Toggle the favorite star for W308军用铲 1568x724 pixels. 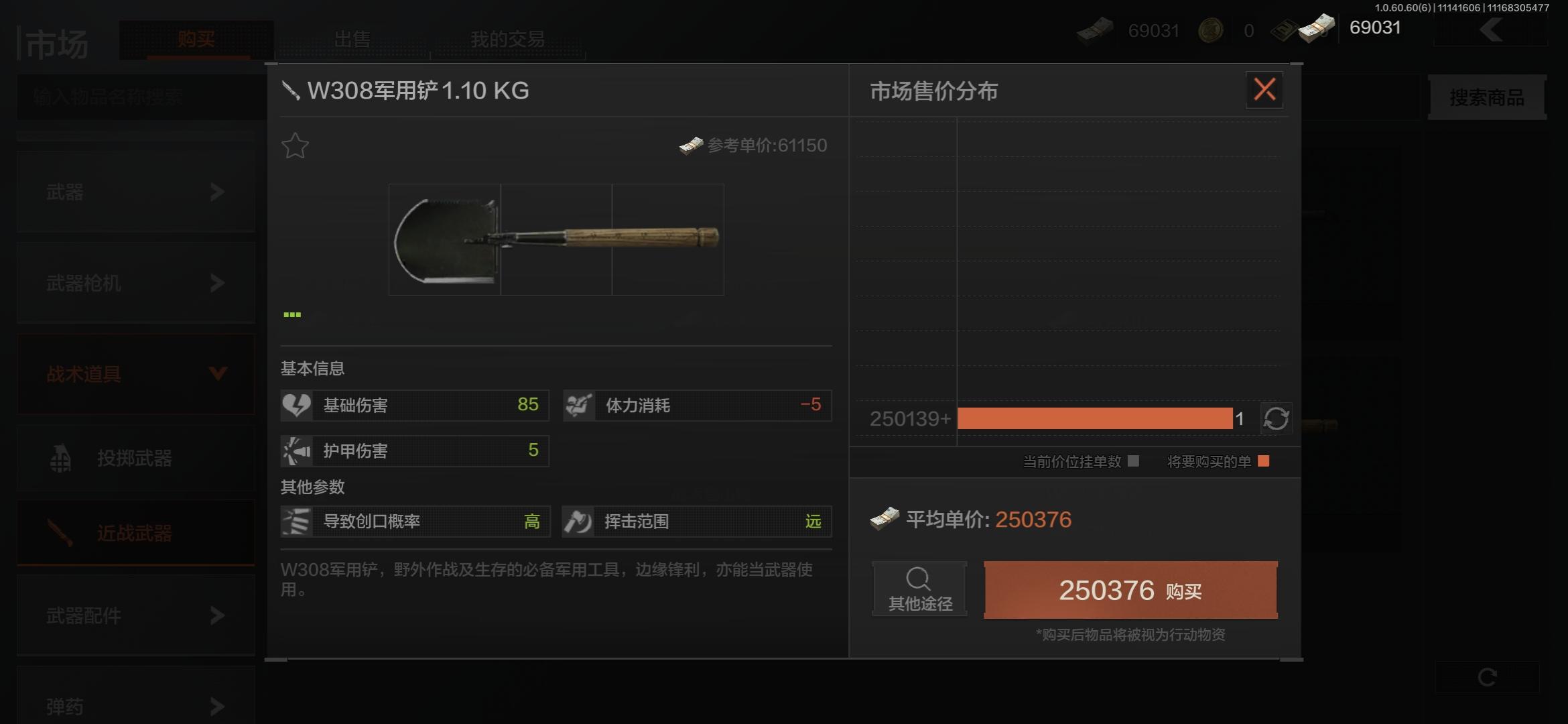point(295,145)
